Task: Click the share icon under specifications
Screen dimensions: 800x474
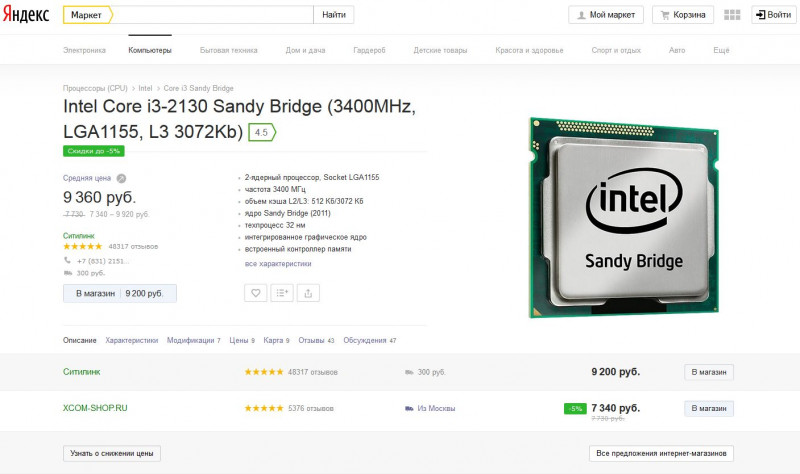Action: point(308,293)
